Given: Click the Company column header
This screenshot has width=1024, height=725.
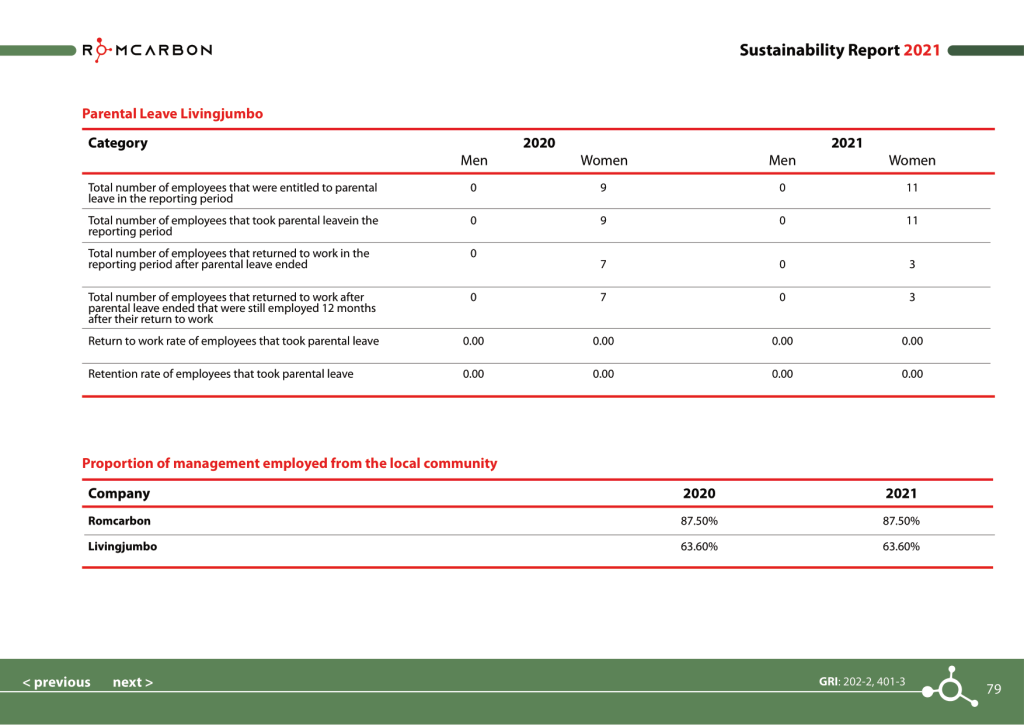Looking at the screenshot, I should coord(119,493).
